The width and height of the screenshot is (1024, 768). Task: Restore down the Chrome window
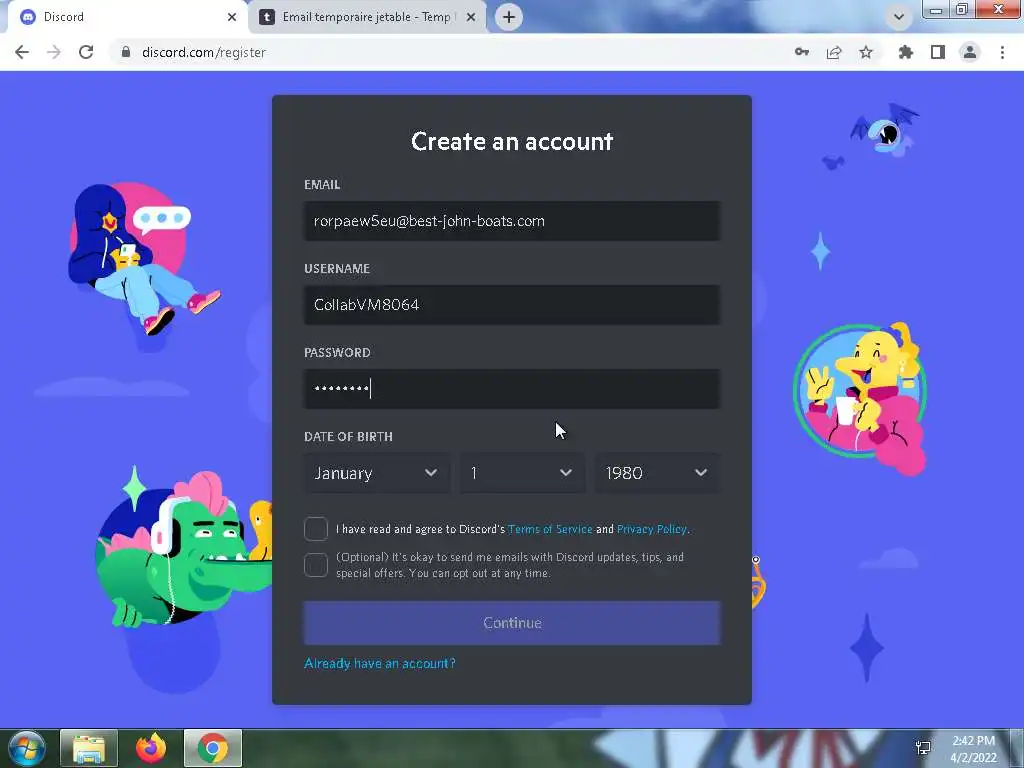(962, 9)
